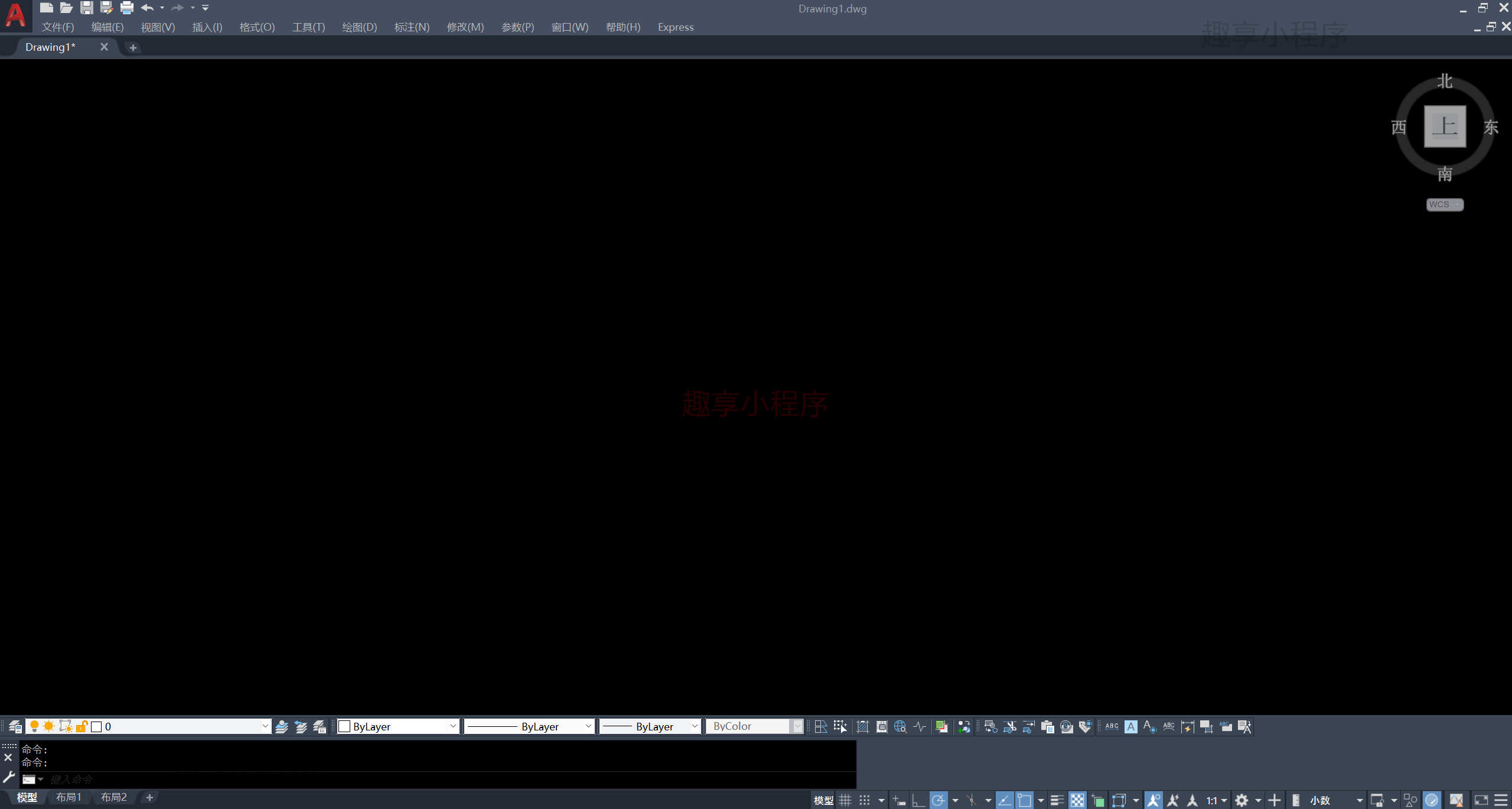Open the 编辑(E) menu

tap(107, 27)
